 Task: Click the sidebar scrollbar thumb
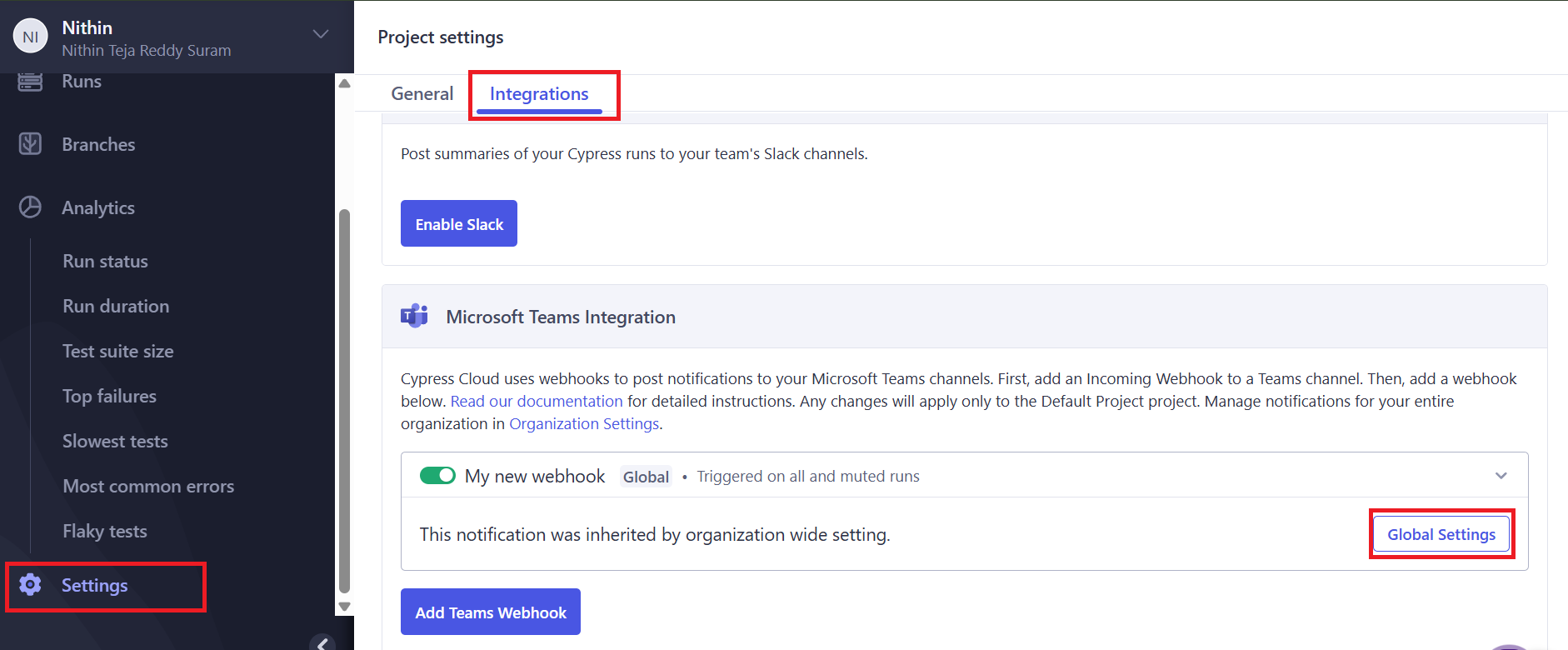(x=344, y=400)
